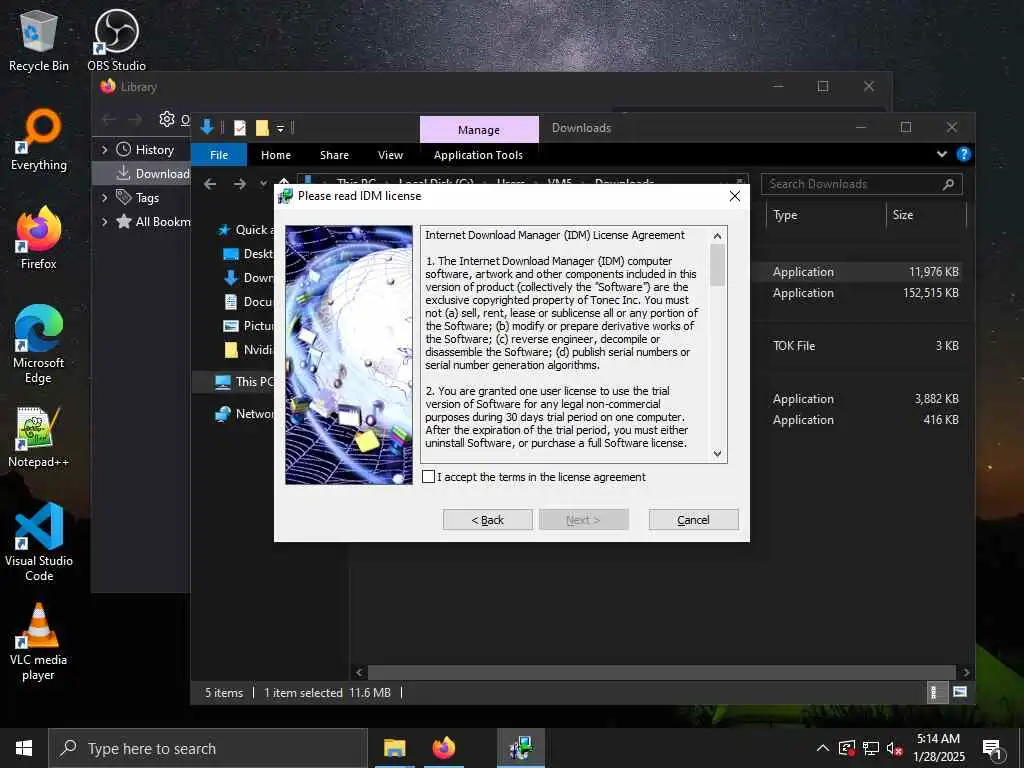Open notification center icon
Screen dimensions: 1024x768
coord(993,750)
